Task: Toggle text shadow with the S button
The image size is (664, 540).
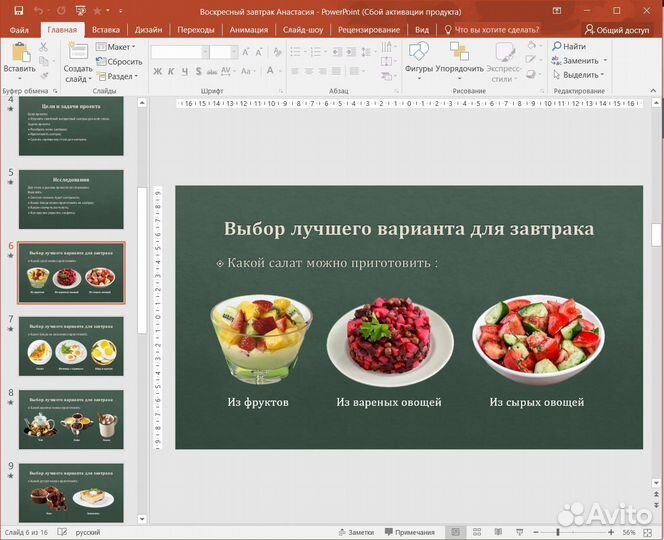Action: click(x=198, y=71)
